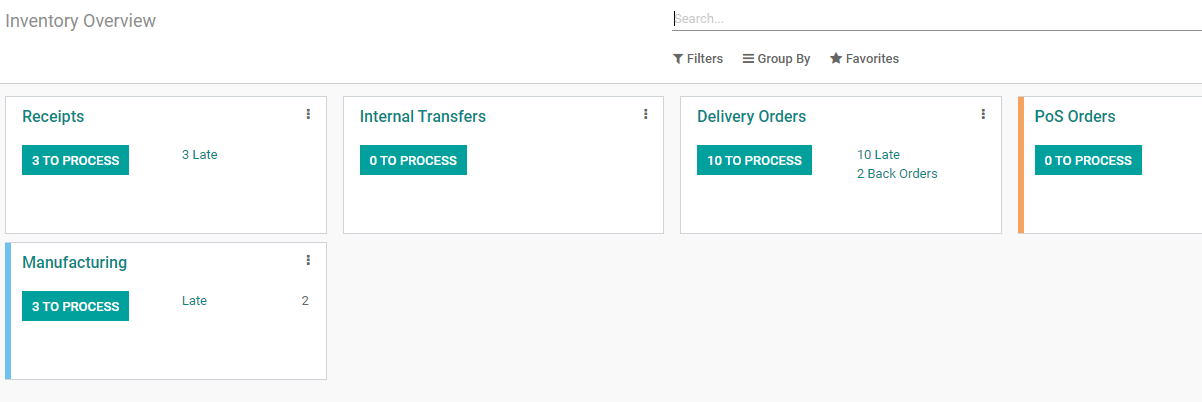This screenshot has height=402, width=1202.
Task: Click the PoS Orders 0 TO PROCESS button
Action: pos(1088,160)
